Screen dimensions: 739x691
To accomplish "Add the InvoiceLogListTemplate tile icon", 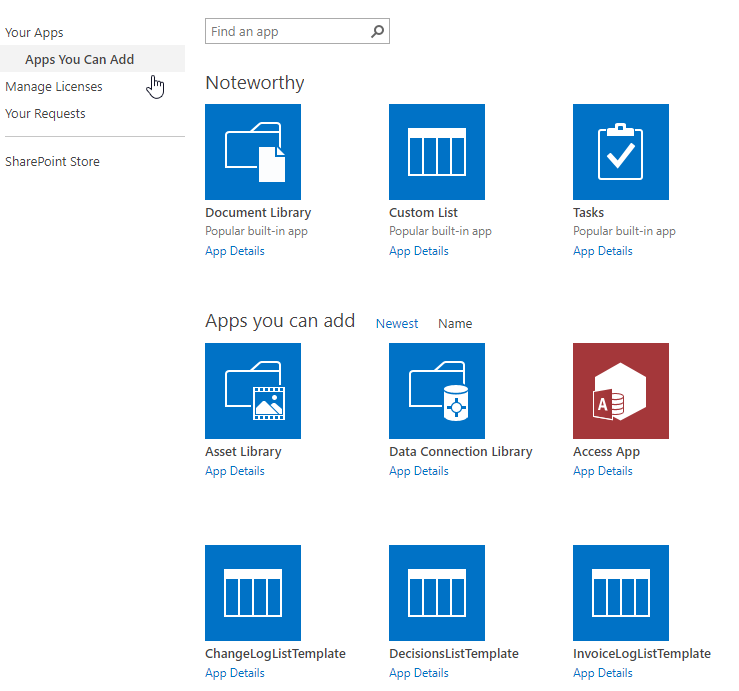I will (x=621, y=593).
